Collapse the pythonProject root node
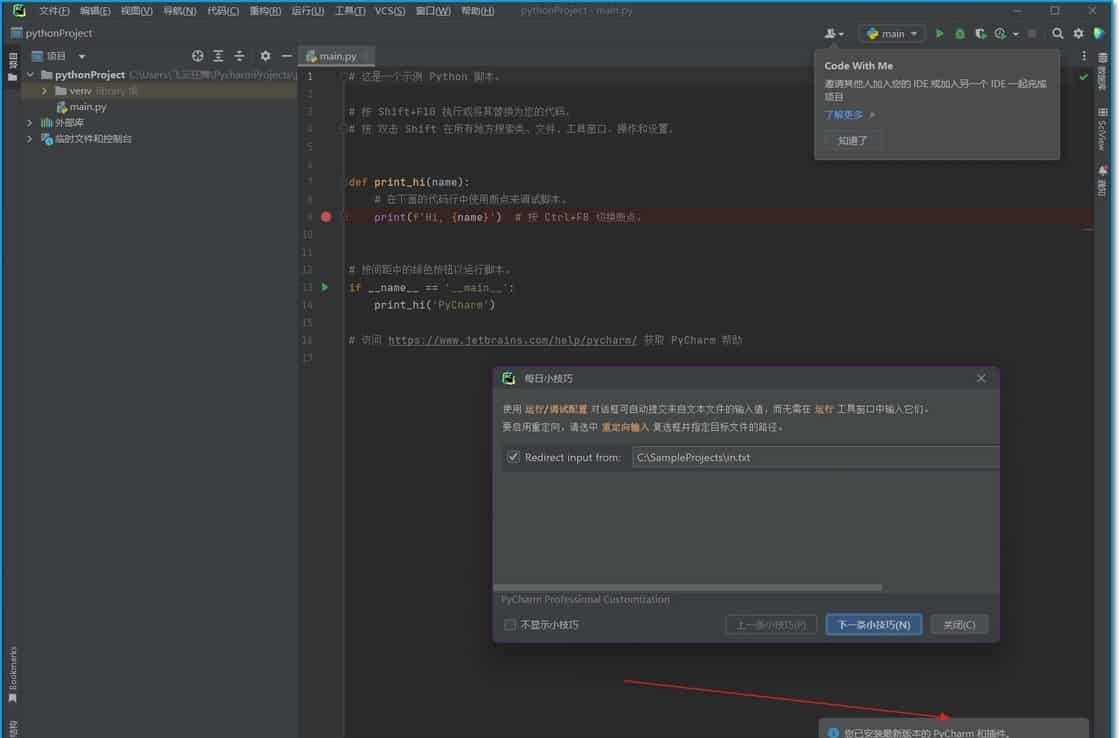 30,74
